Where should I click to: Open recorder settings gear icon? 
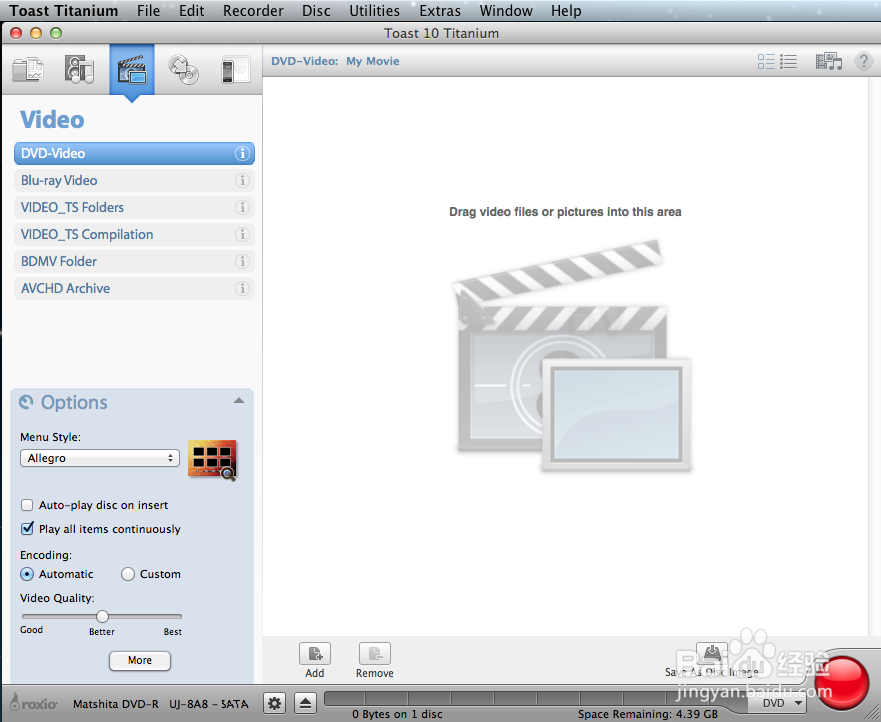274,703
